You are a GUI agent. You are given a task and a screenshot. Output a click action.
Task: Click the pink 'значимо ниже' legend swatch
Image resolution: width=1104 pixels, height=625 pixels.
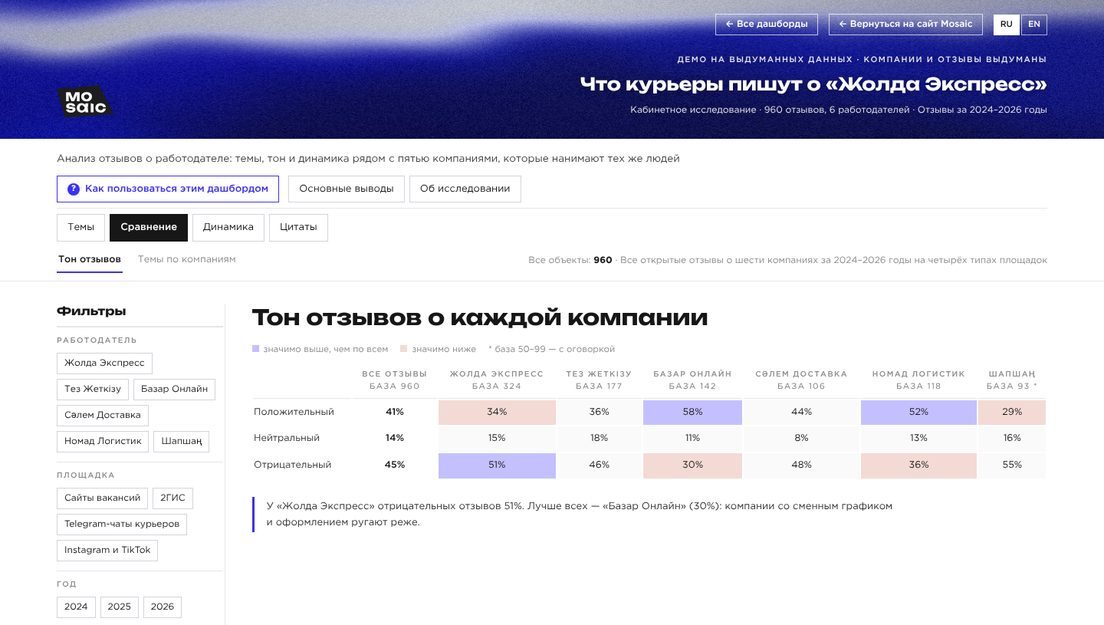pyautogui.click(x=403, y=348)
